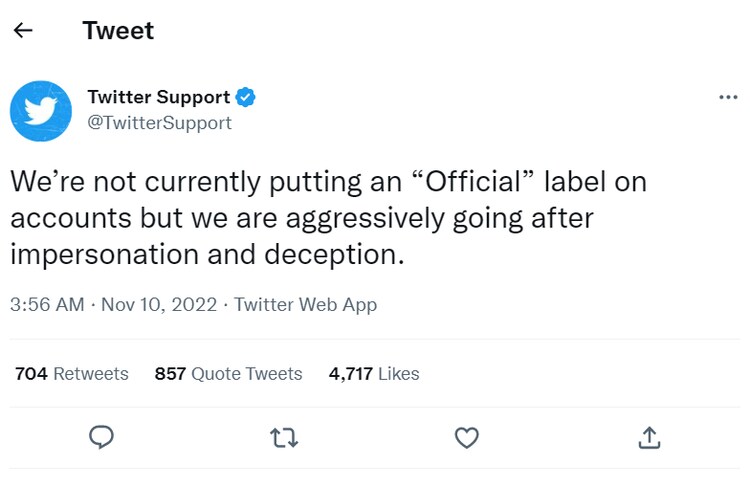
Task: Click the word "deception" in the tweet
Action: [334, 254]
